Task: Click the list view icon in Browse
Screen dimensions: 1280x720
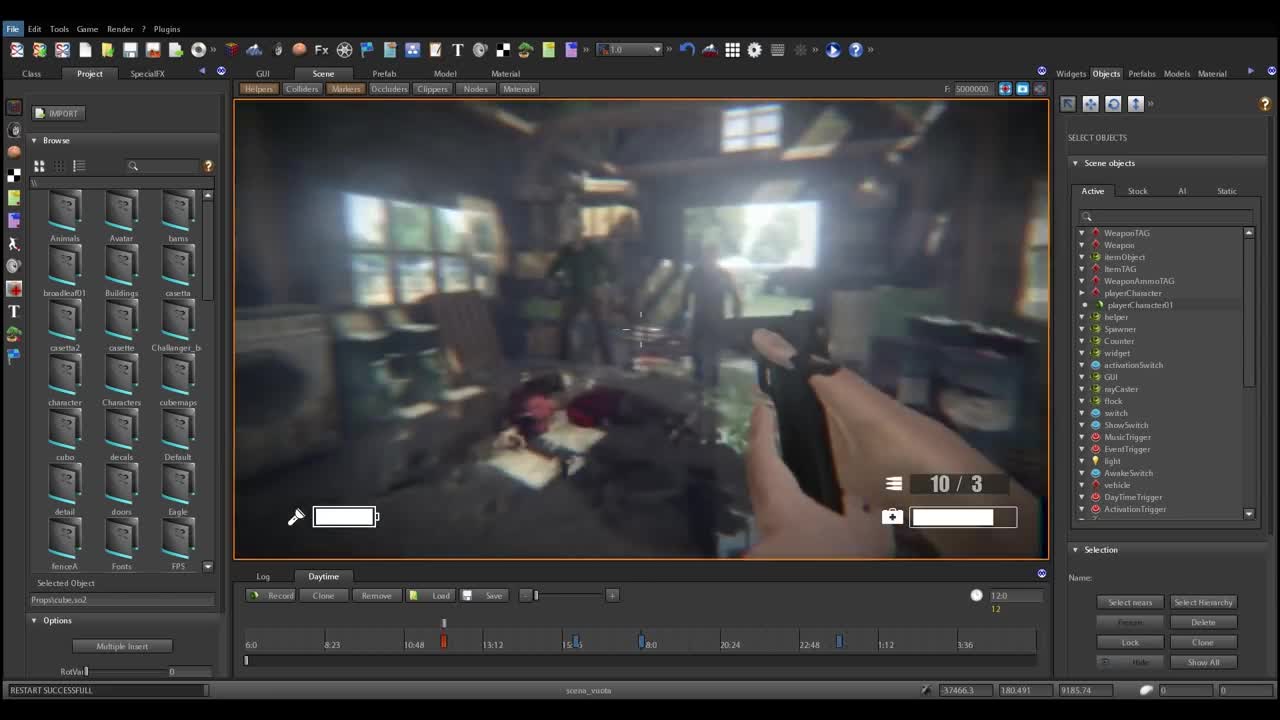Action: click(79, 166)
